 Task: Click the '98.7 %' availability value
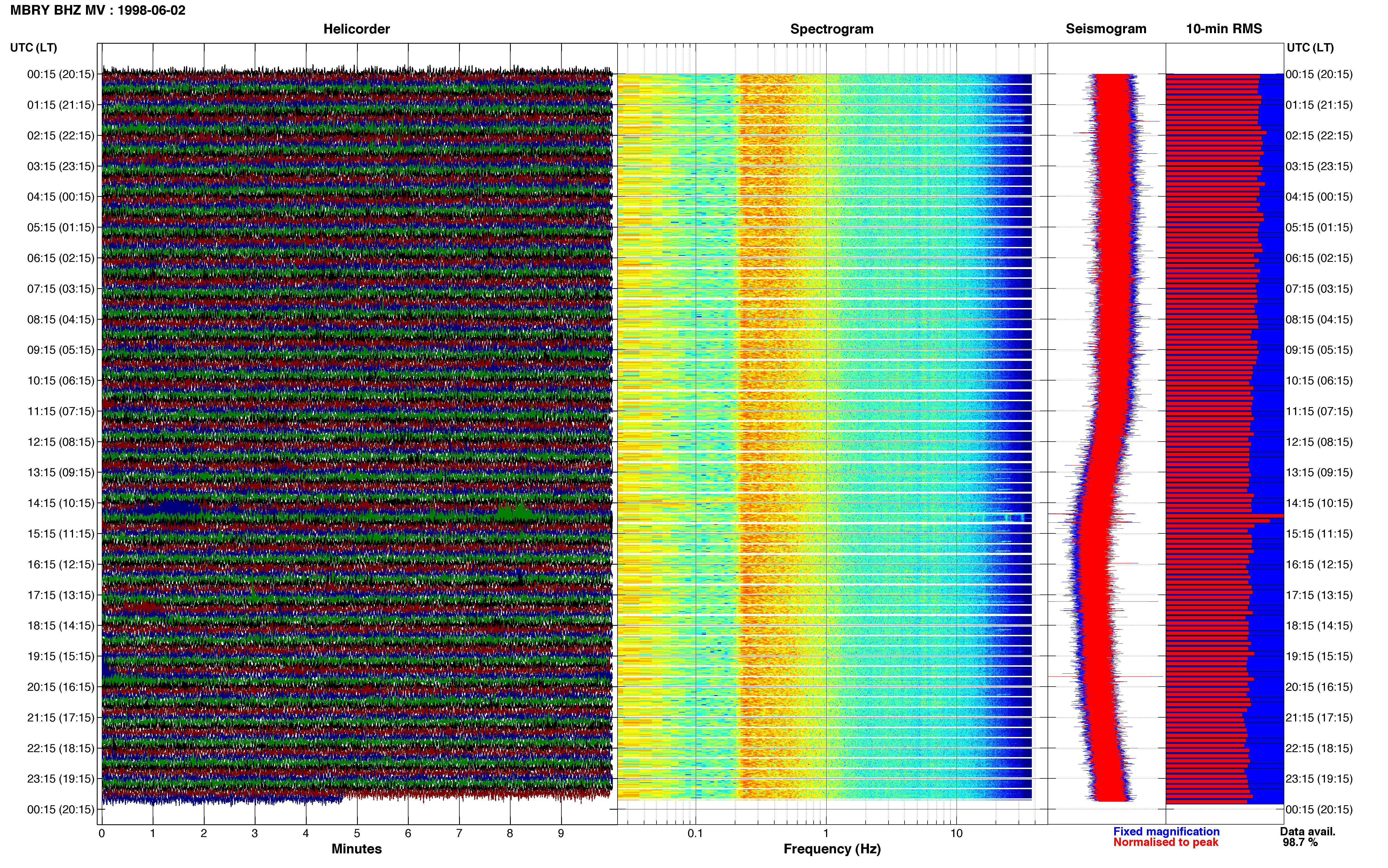(1300, 842)
